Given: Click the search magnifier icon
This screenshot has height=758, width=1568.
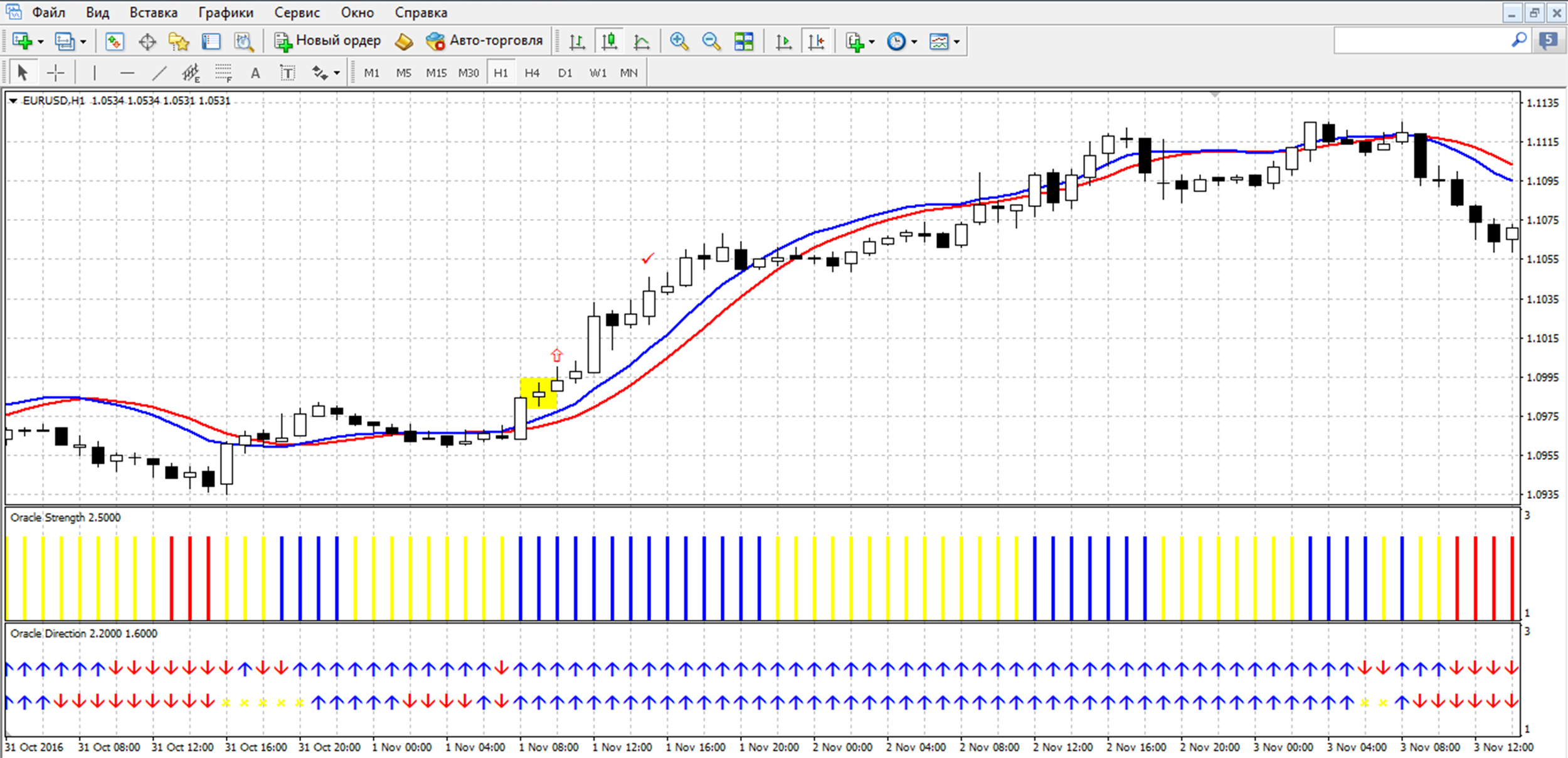Looking at the screenshot, I should [x=1519, y=41].
